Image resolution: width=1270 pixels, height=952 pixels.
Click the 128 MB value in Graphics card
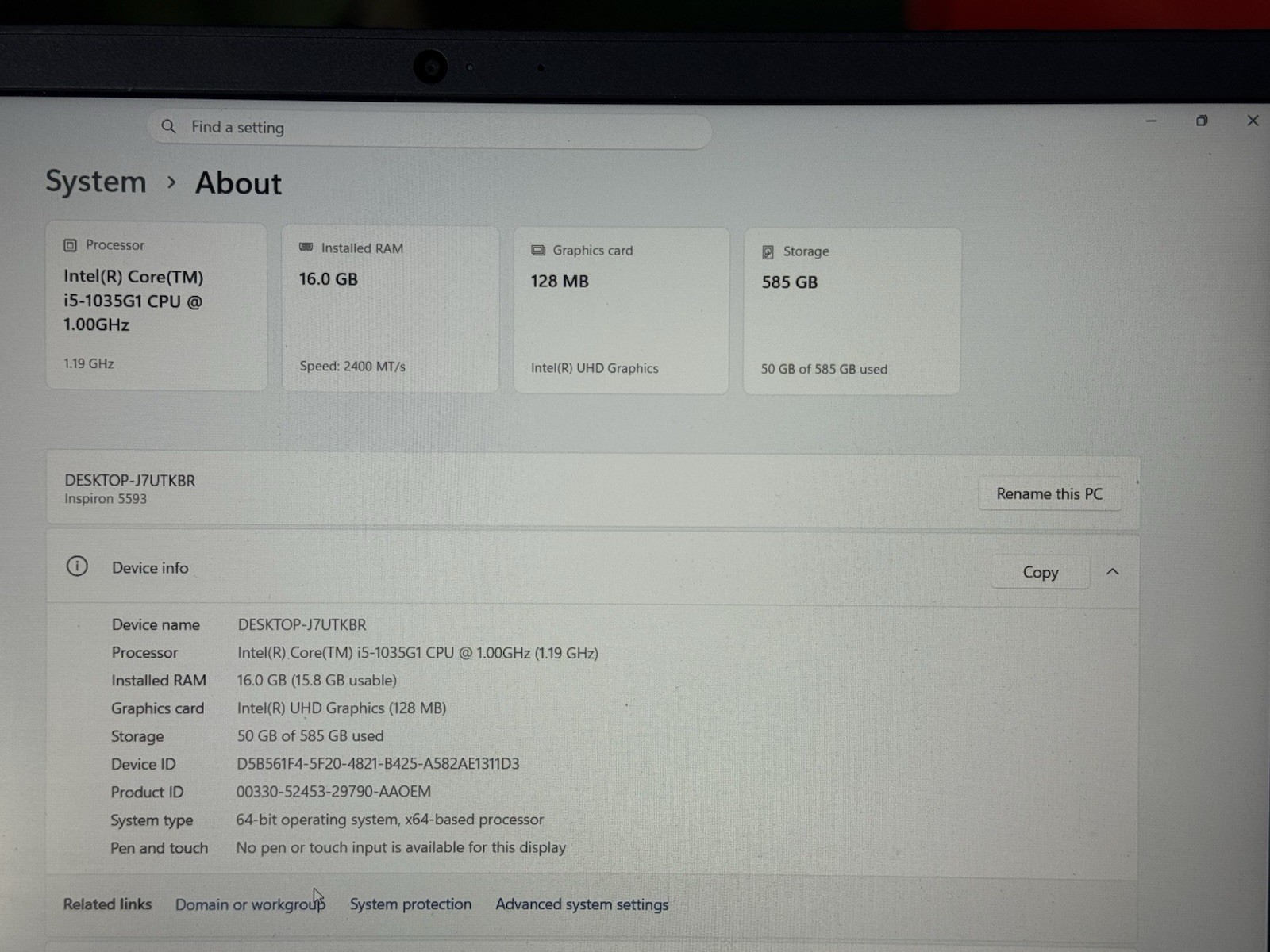point(560,282)
